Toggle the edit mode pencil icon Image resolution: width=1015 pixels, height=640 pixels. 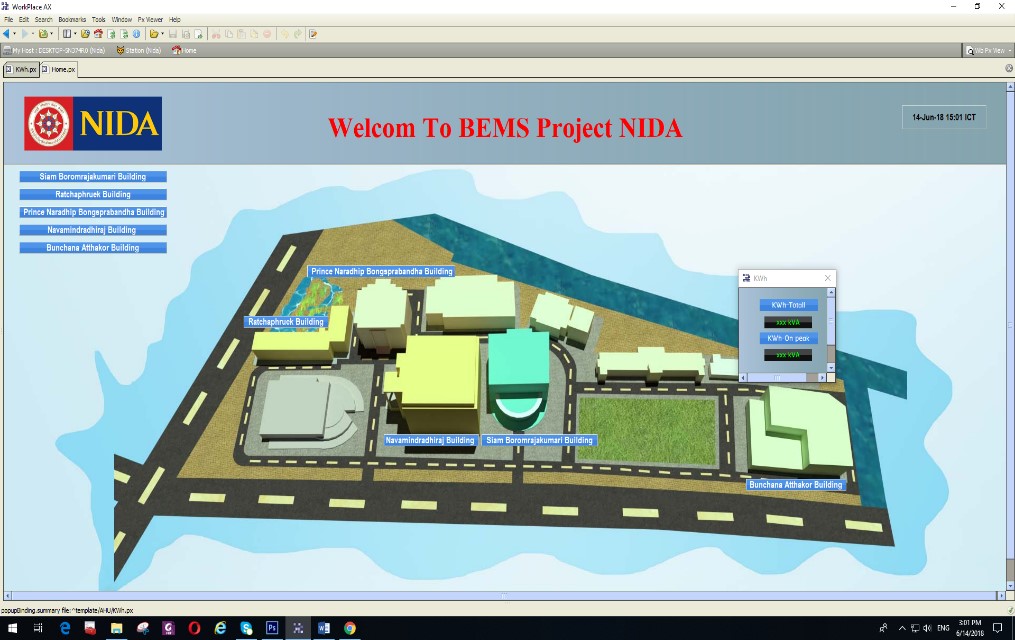[x=313, y=34]
